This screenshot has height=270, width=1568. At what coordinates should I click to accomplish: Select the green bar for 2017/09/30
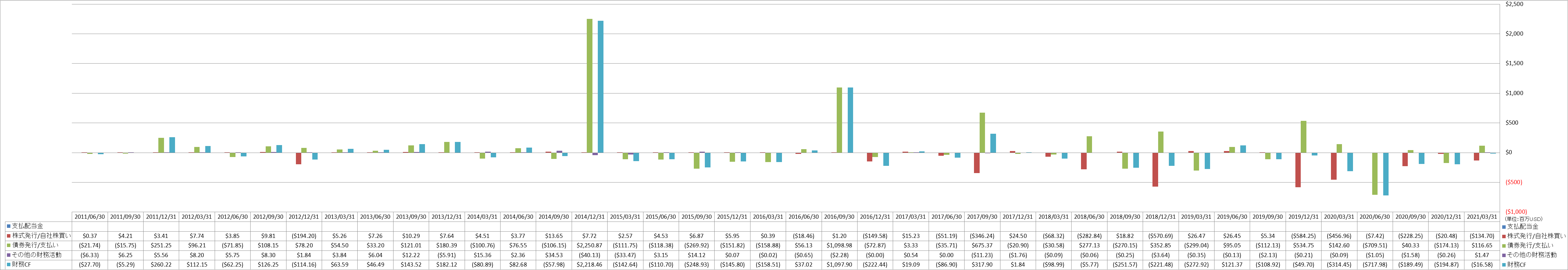click(982, 132)
